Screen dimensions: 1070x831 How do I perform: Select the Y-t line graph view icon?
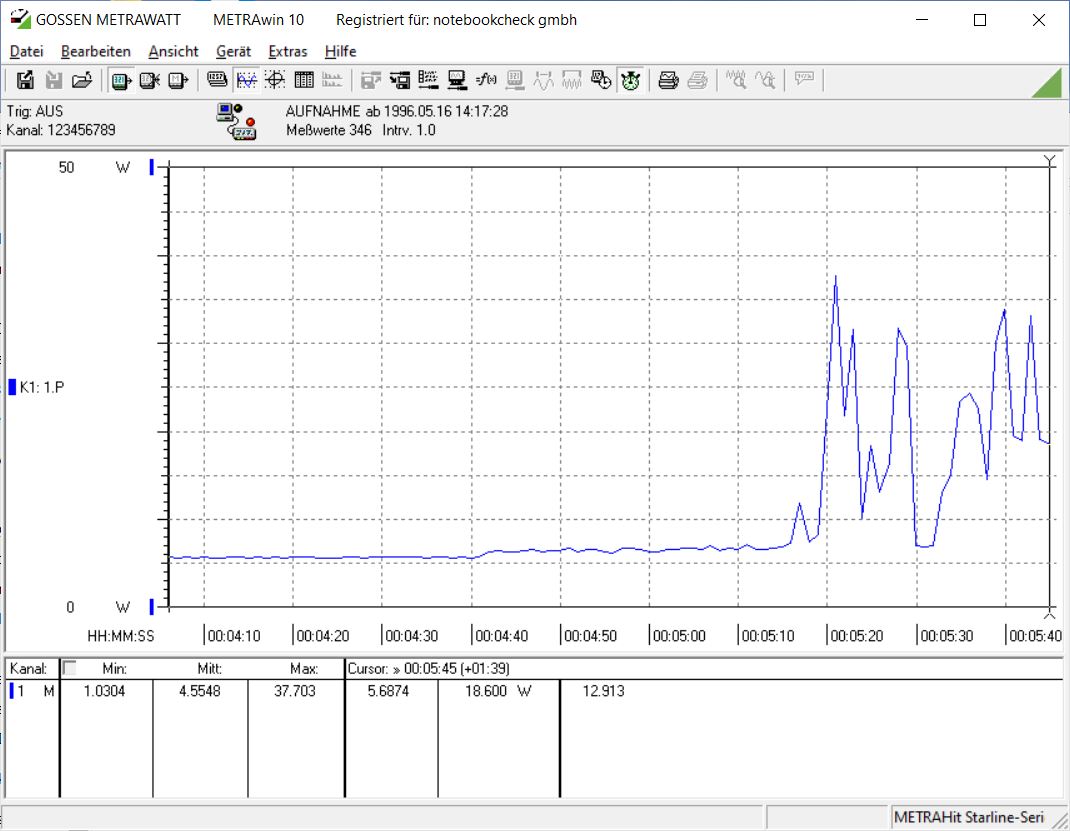pos(246,81)
